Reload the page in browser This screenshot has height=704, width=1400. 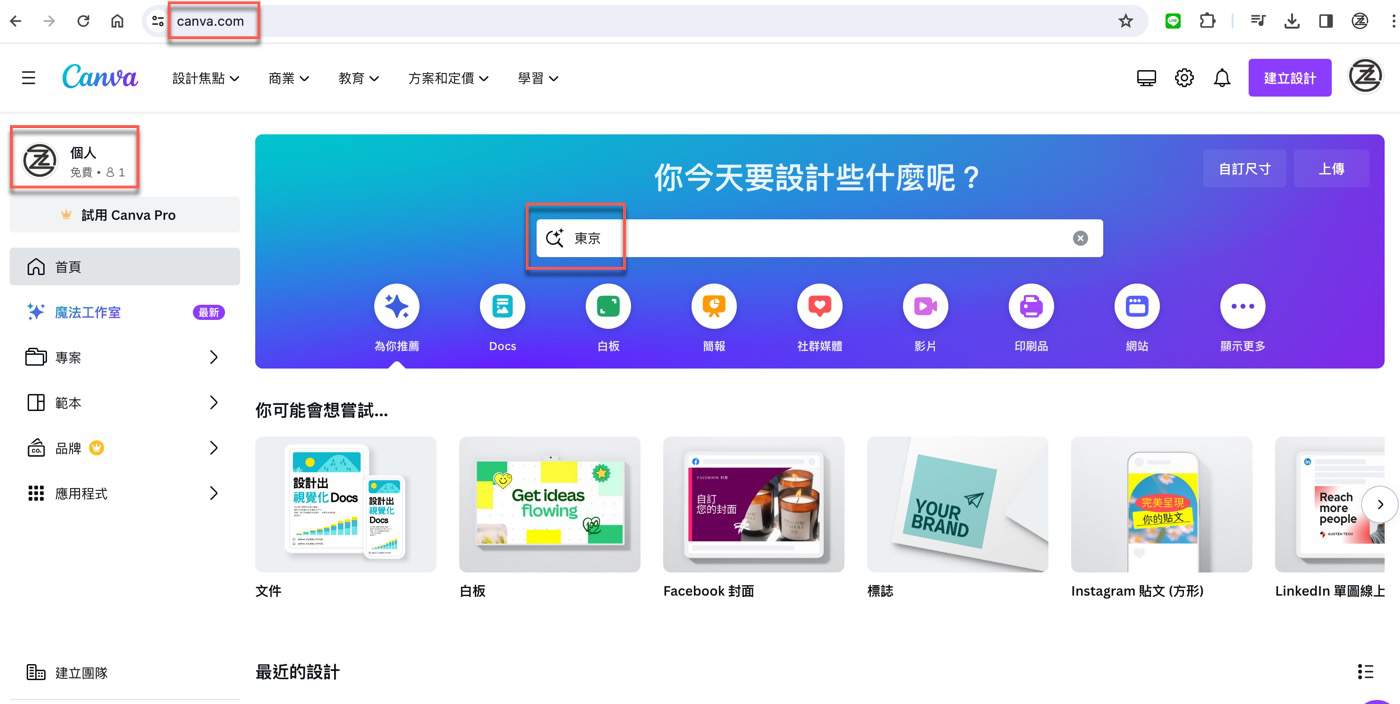click(x=83, y=21)
